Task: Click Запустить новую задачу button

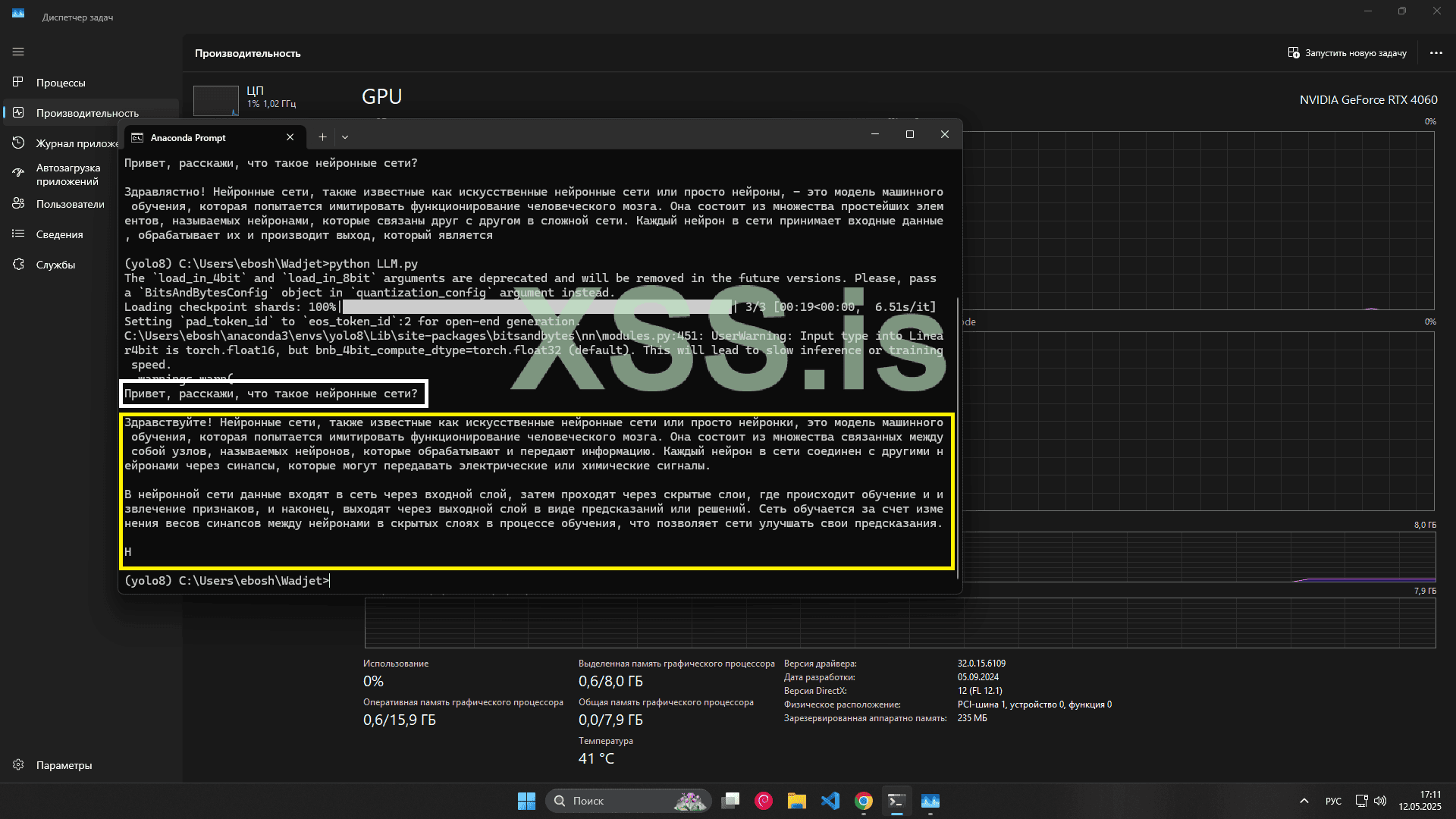Action: pyautogui.click(x=1347, y=53)
